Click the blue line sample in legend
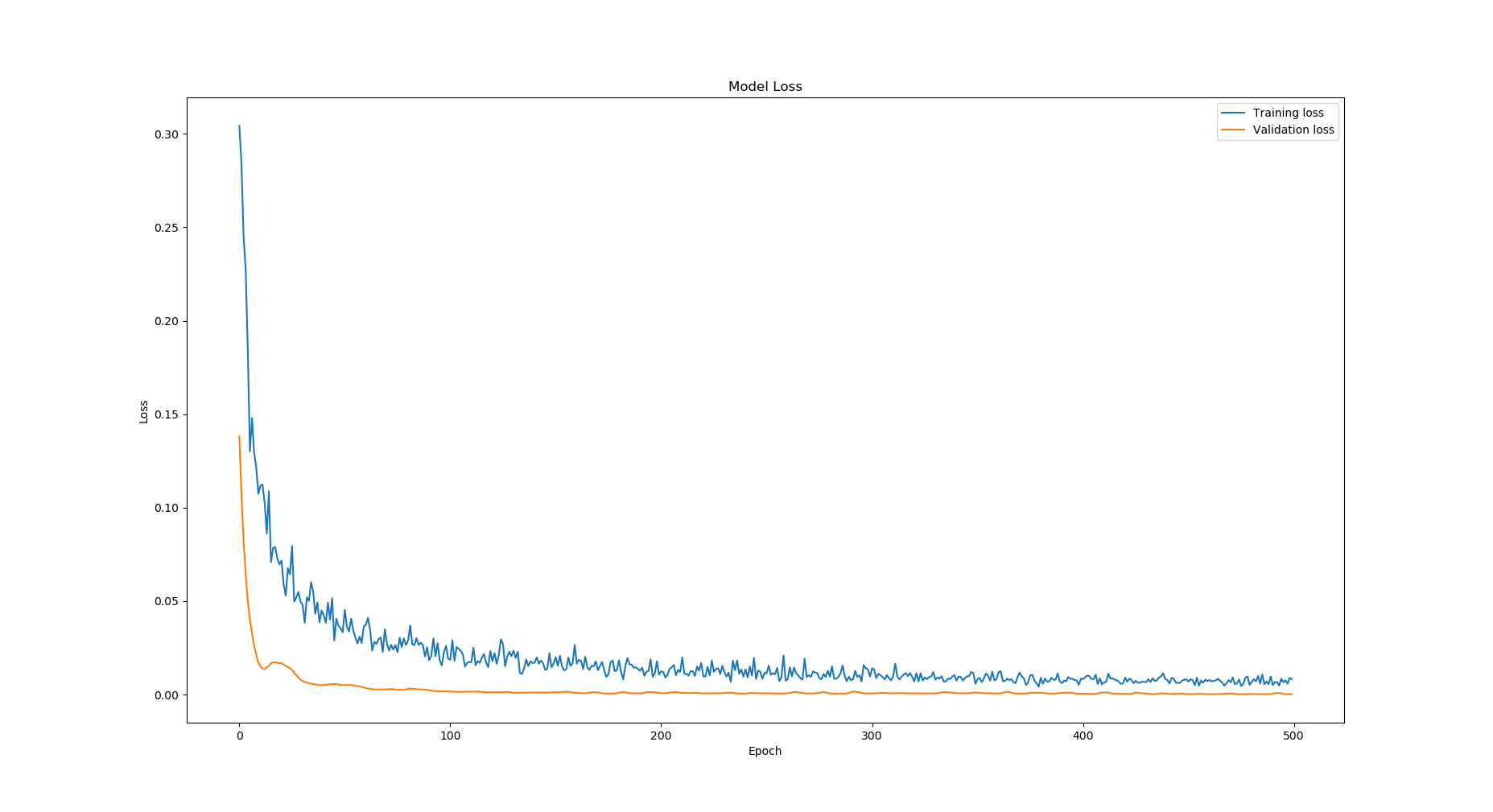The image size is (1493, 812). point(1232,113)
